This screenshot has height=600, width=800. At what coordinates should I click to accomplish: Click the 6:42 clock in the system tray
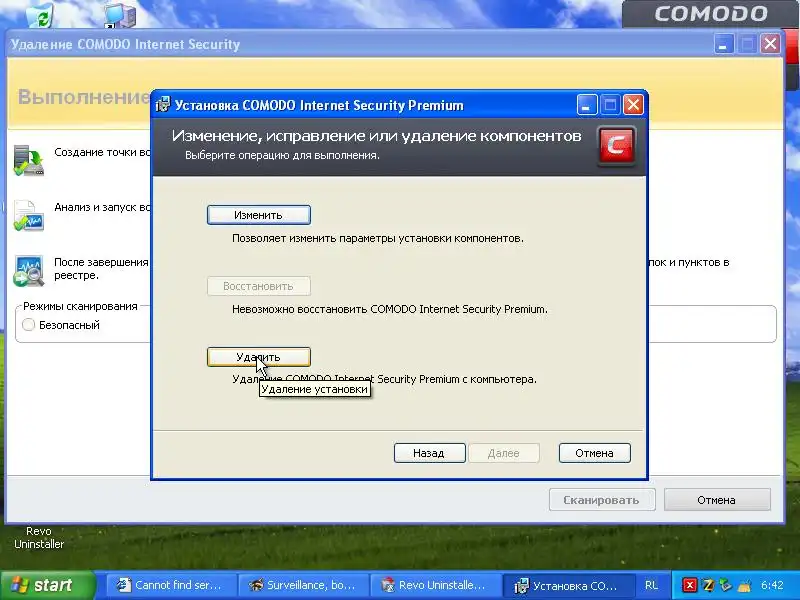pos(772,585)
